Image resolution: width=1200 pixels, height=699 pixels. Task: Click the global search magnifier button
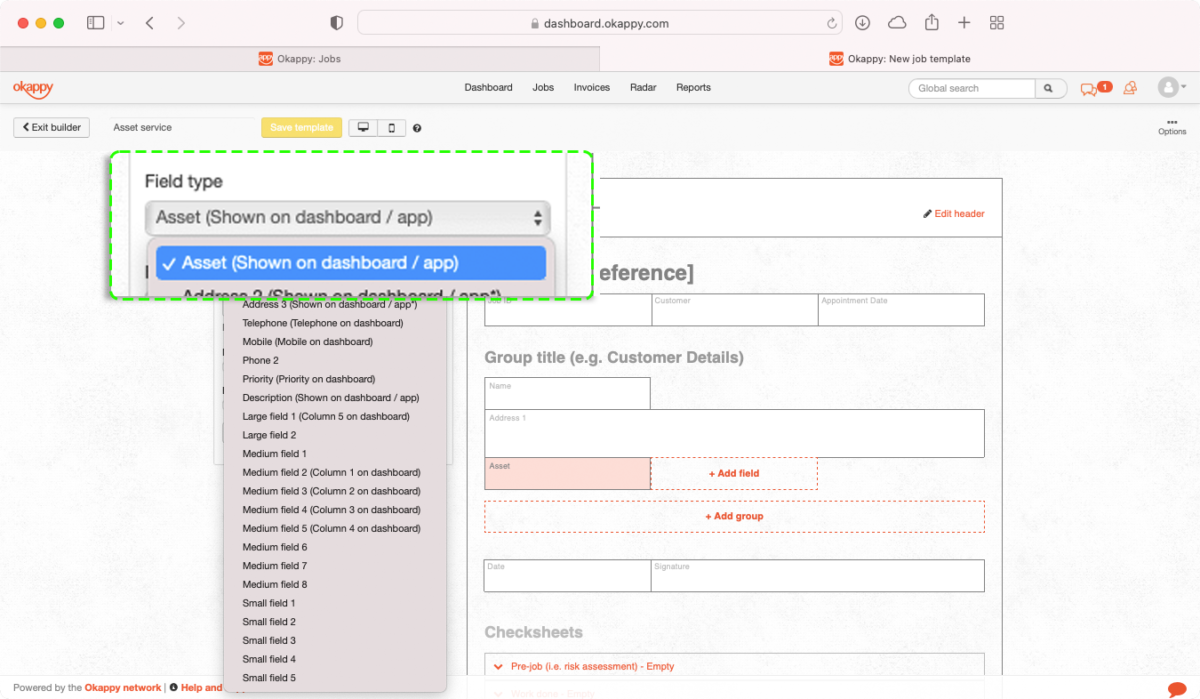pyautogui.click(x=1049, y=88)
